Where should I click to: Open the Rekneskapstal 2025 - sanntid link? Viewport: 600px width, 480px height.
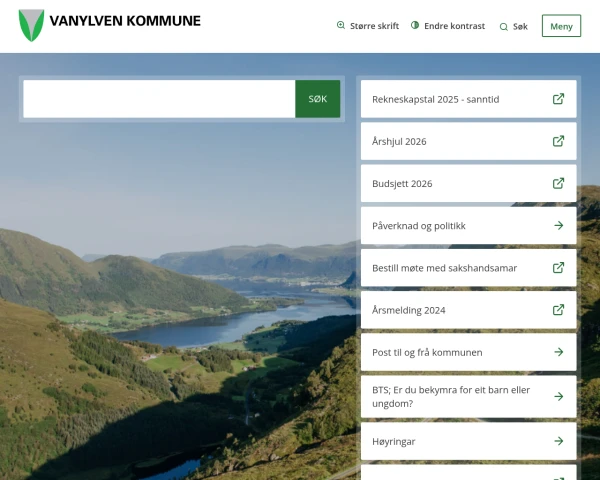point(435,99)
